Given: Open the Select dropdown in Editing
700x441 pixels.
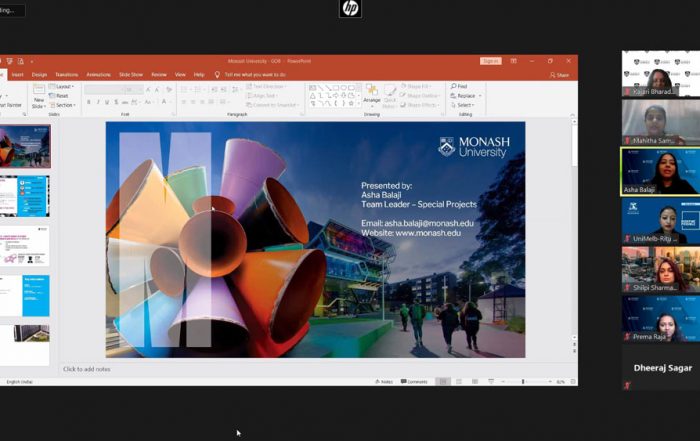Looking at the screenshot, I should tap(462, 105).
